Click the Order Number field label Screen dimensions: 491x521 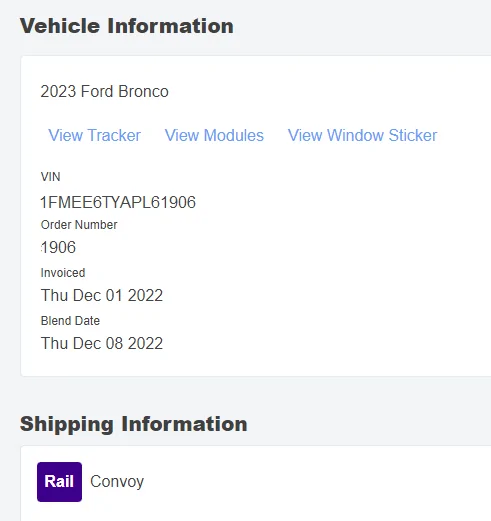79,225
